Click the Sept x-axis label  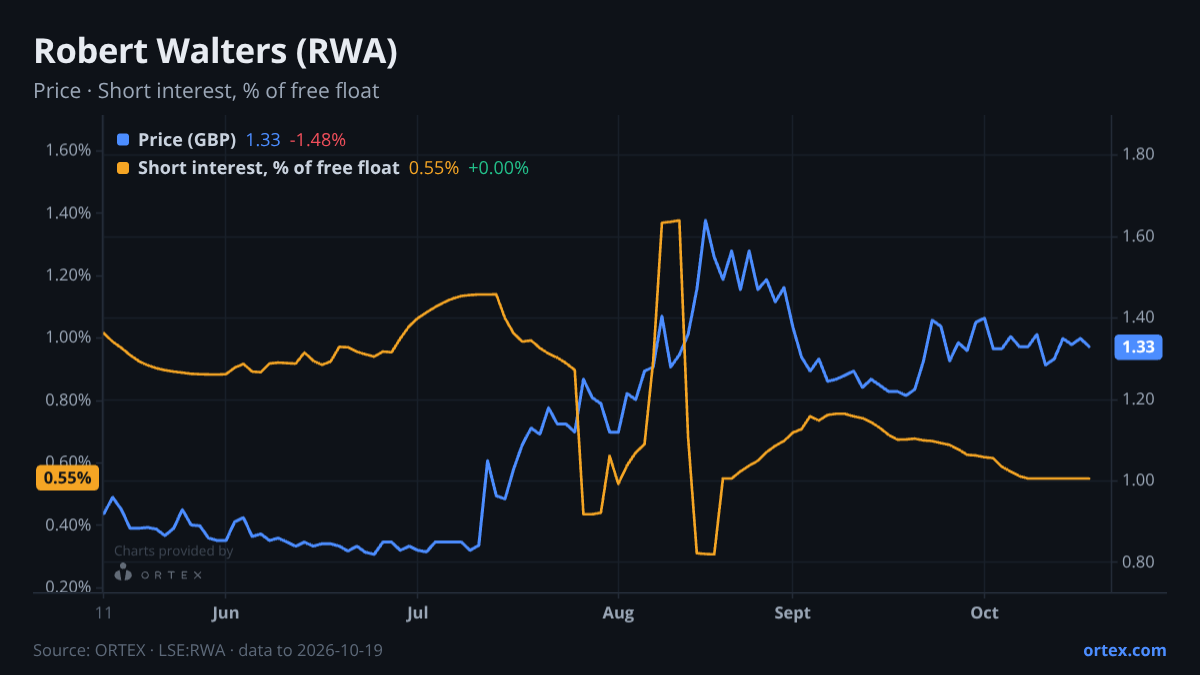[x=792, y=612]
